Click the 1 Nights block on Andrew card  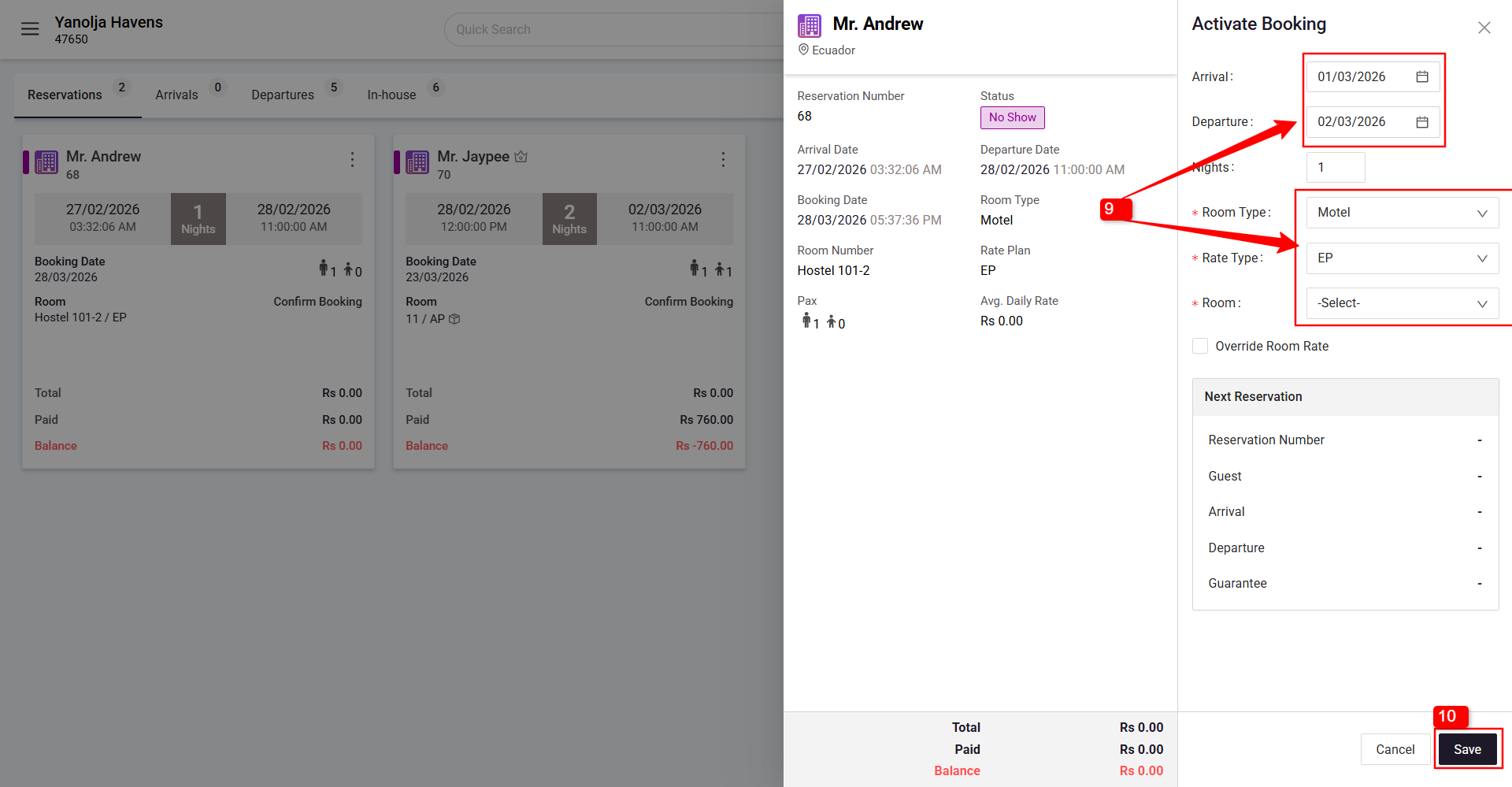198,219
